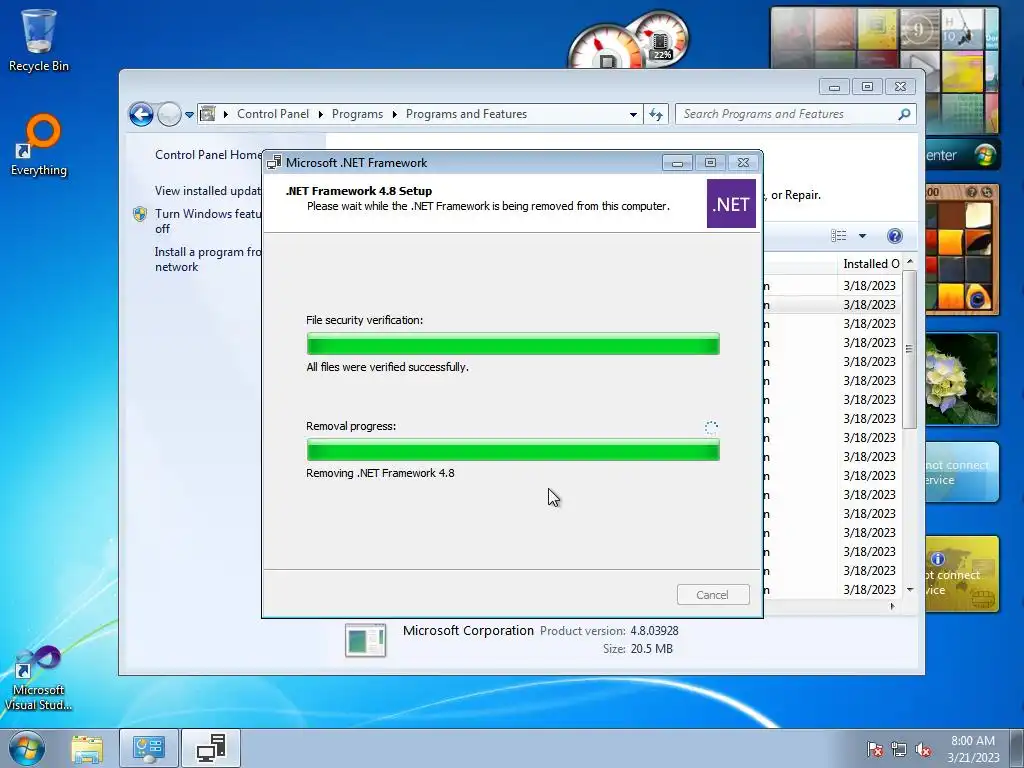Screen dimensions: 1024x768
Task: Open Control Panel Home link
Action: coord(208,155)
